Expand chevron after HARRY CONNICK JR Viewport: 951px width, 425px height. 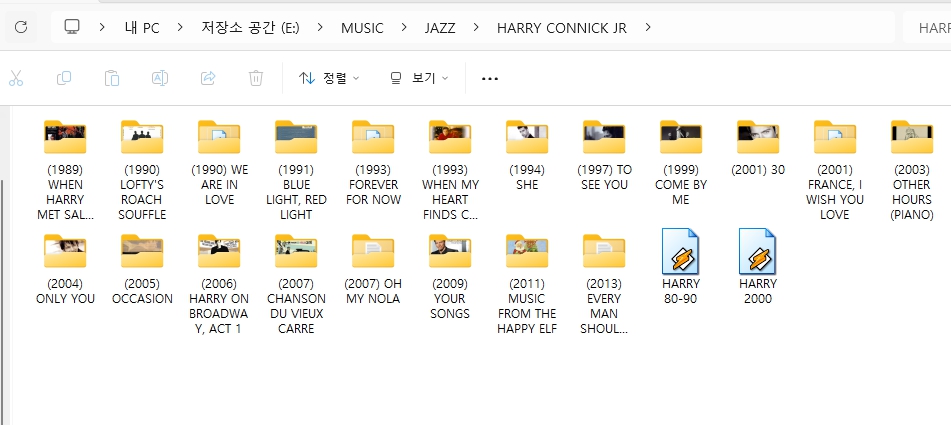coord(648,27)
